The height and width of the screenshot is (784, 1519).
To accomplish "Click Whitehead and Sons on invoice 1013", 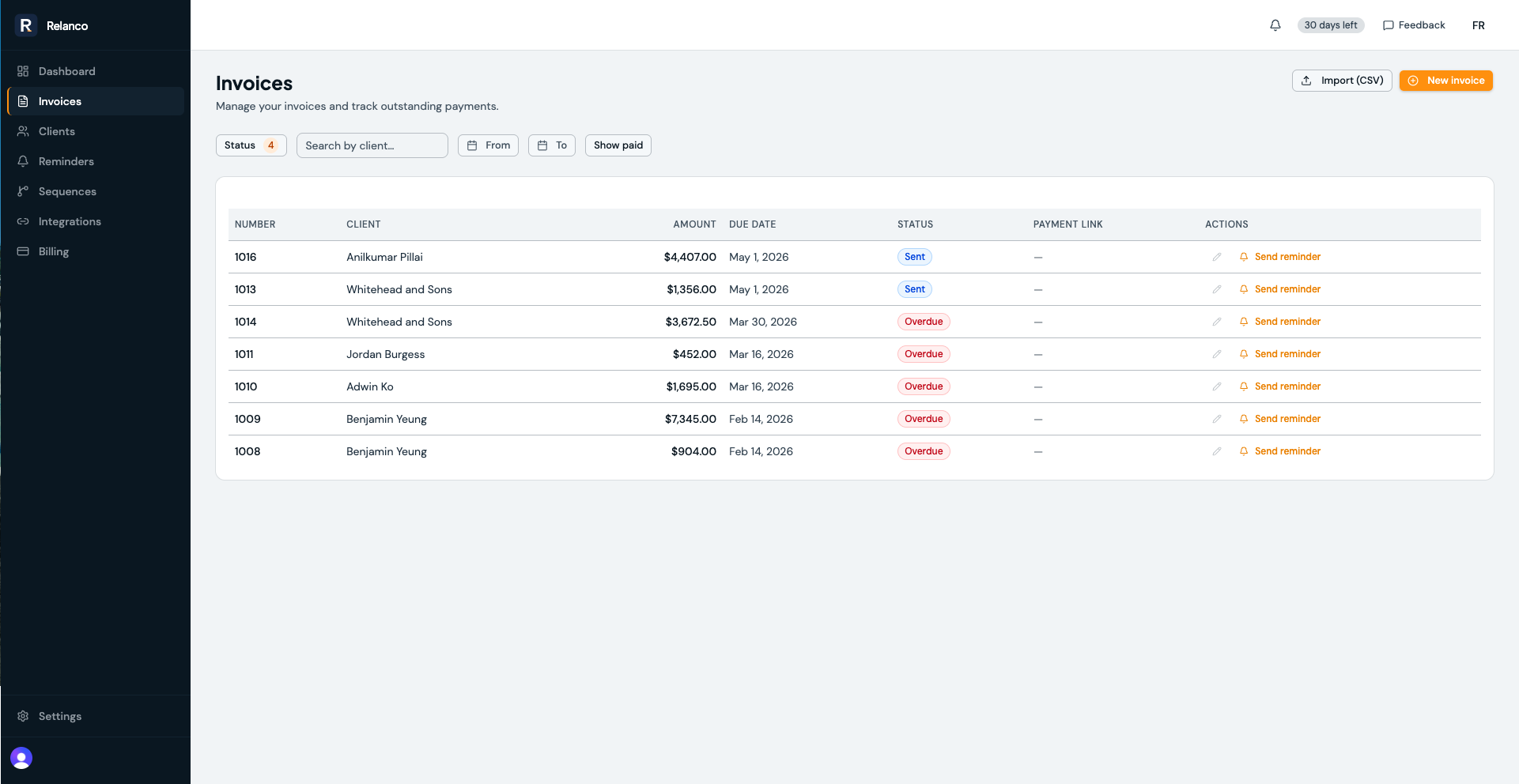I will (x=399, y=289).
